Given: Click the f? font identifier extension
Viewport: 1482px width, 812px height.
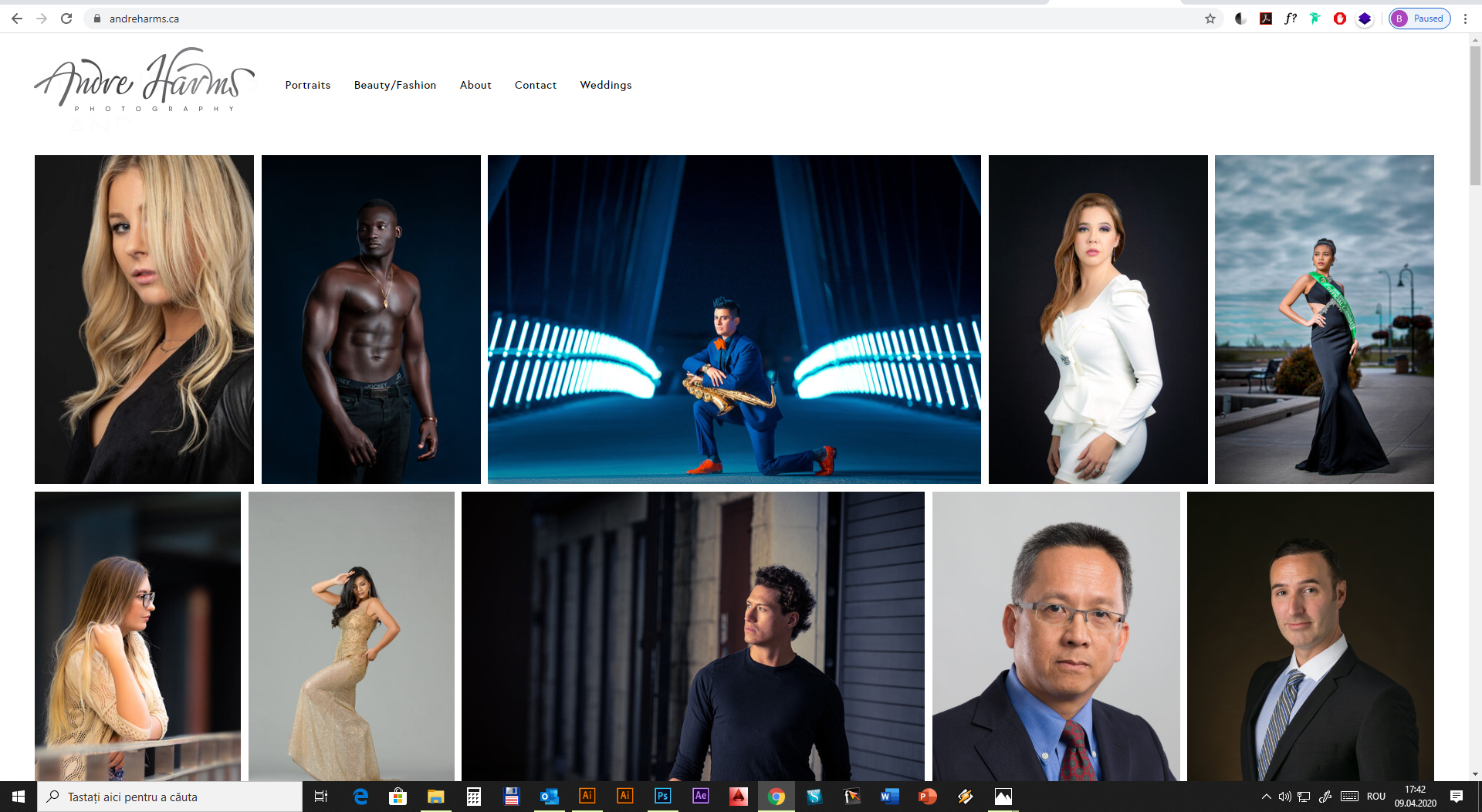Looking at the screenshot, I should tap(1291, 19).
